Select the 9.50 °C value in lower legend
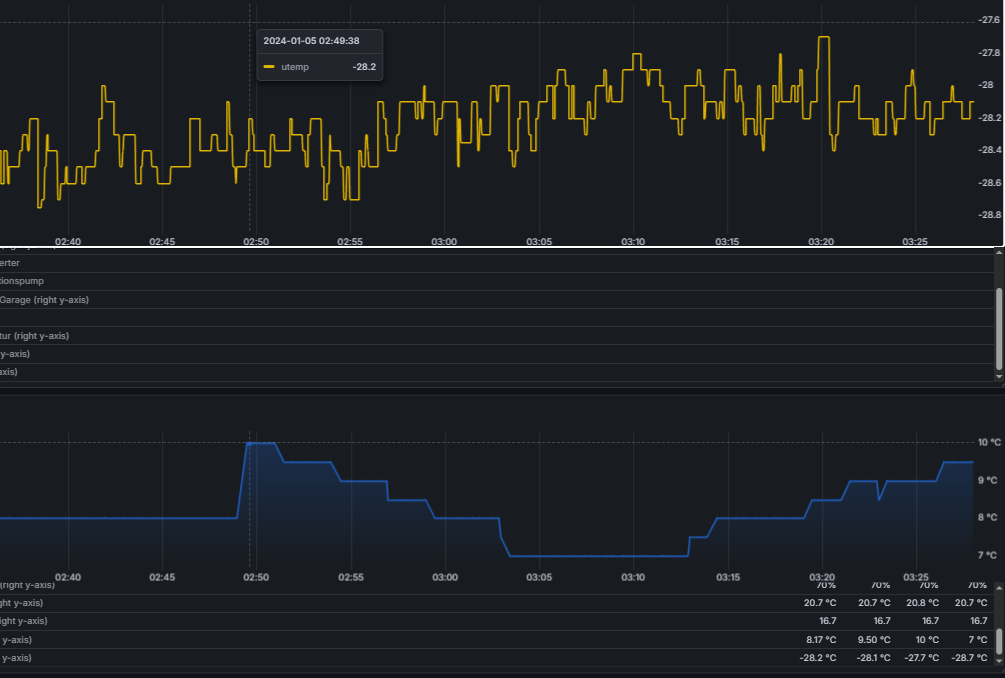Viewport: 1005px width, 678px height. click(x=873, y=639)
